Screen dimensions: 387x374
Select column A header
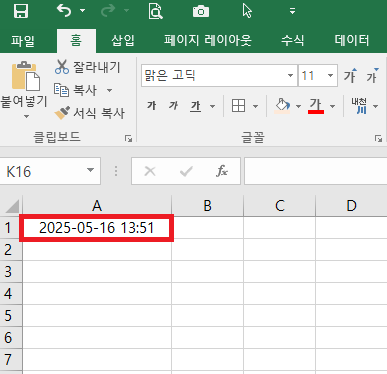click(97, 206)
